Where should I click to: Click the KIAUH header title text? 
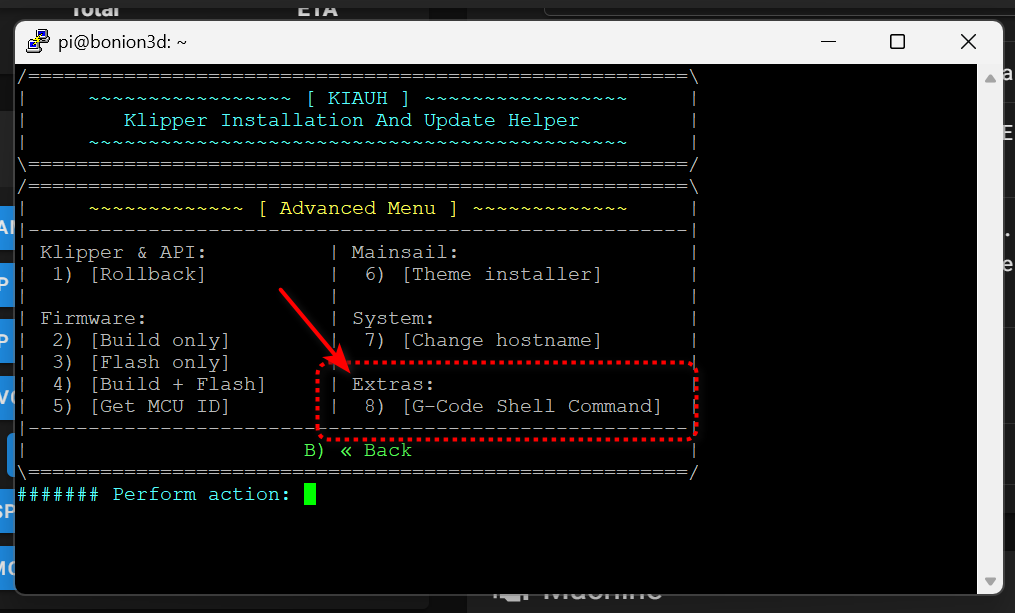click(x=357, y=98)
